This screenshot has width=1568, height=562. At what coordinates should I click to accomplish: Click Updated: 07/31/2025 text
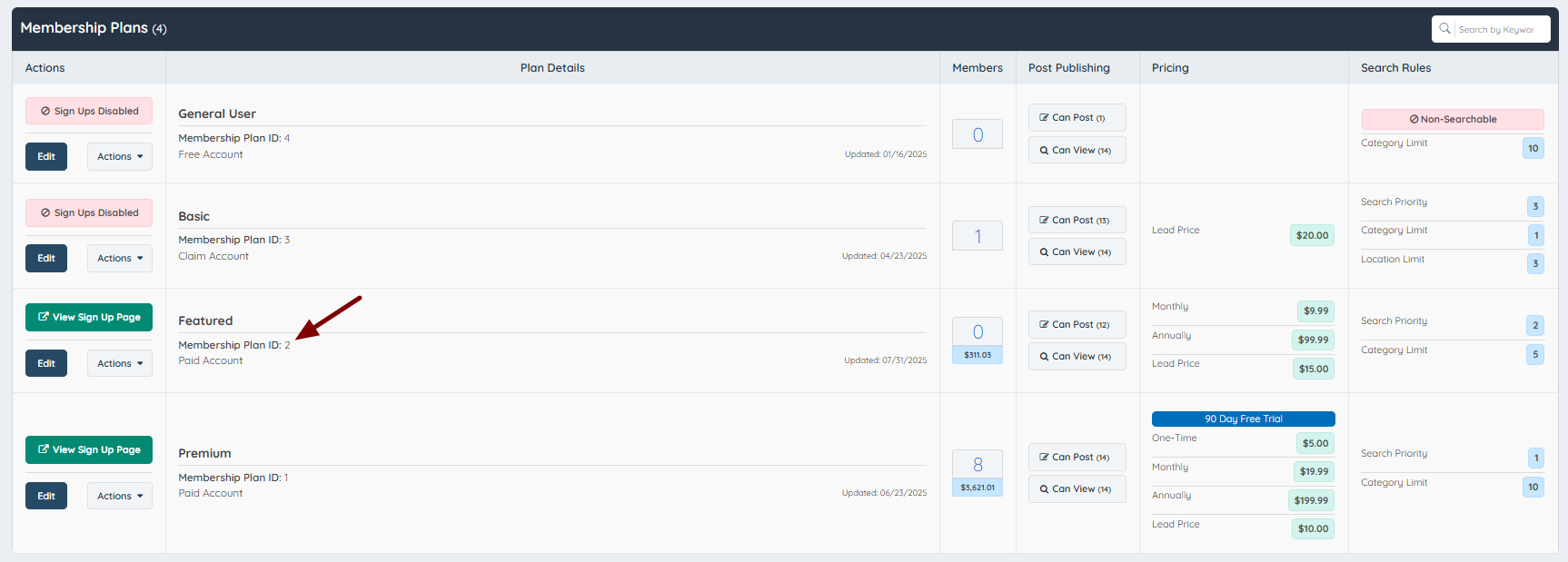[x=886, y=360]
